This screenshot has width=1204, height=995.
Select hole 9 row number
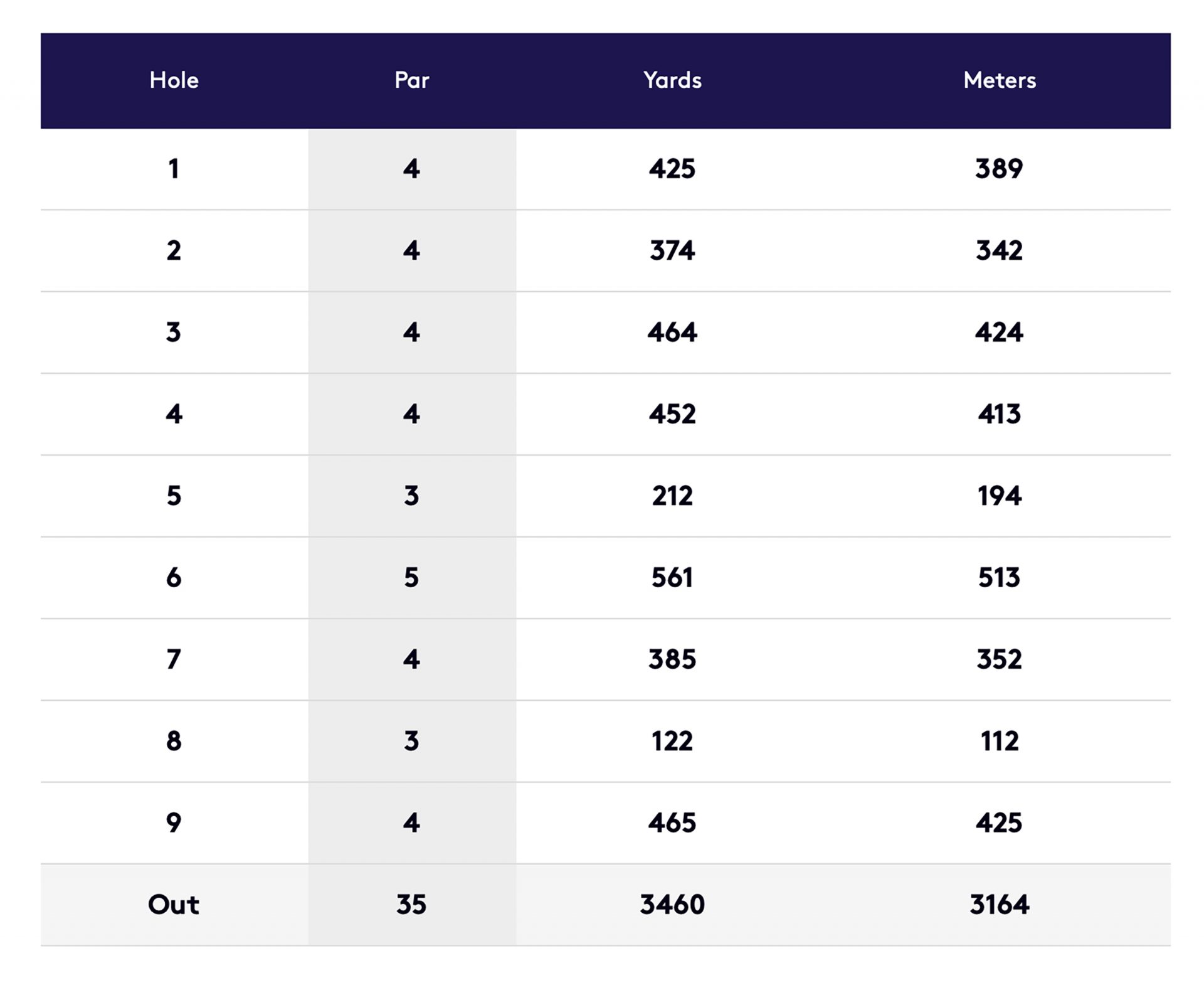[x=174, y=823]
